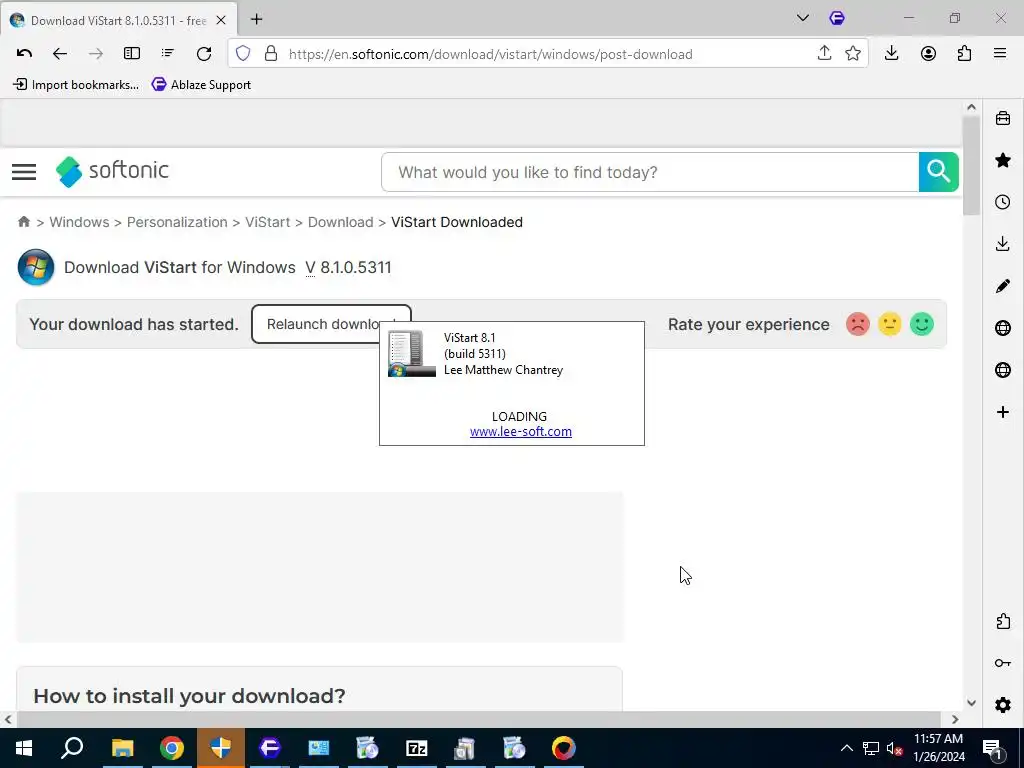The image size is (1024, 768).
Task: Select the Download ViStart 8.1.0.5311 tab
Action: click(118, 20)
